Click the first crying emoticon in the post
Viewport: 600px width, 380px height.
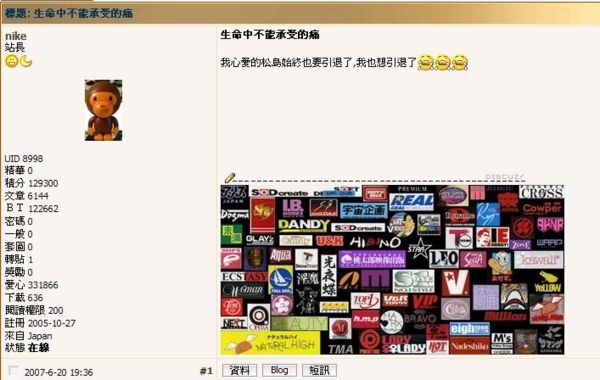pos(426,63)
